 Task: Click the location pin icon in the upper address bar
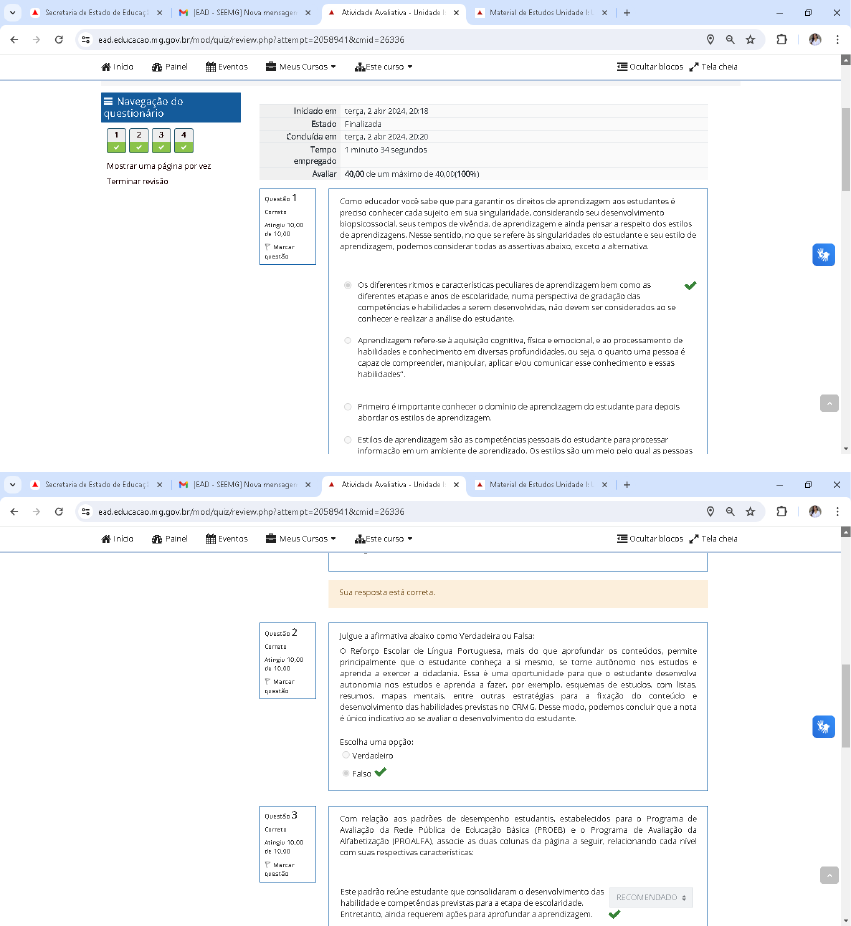click(x=710, y=40)
